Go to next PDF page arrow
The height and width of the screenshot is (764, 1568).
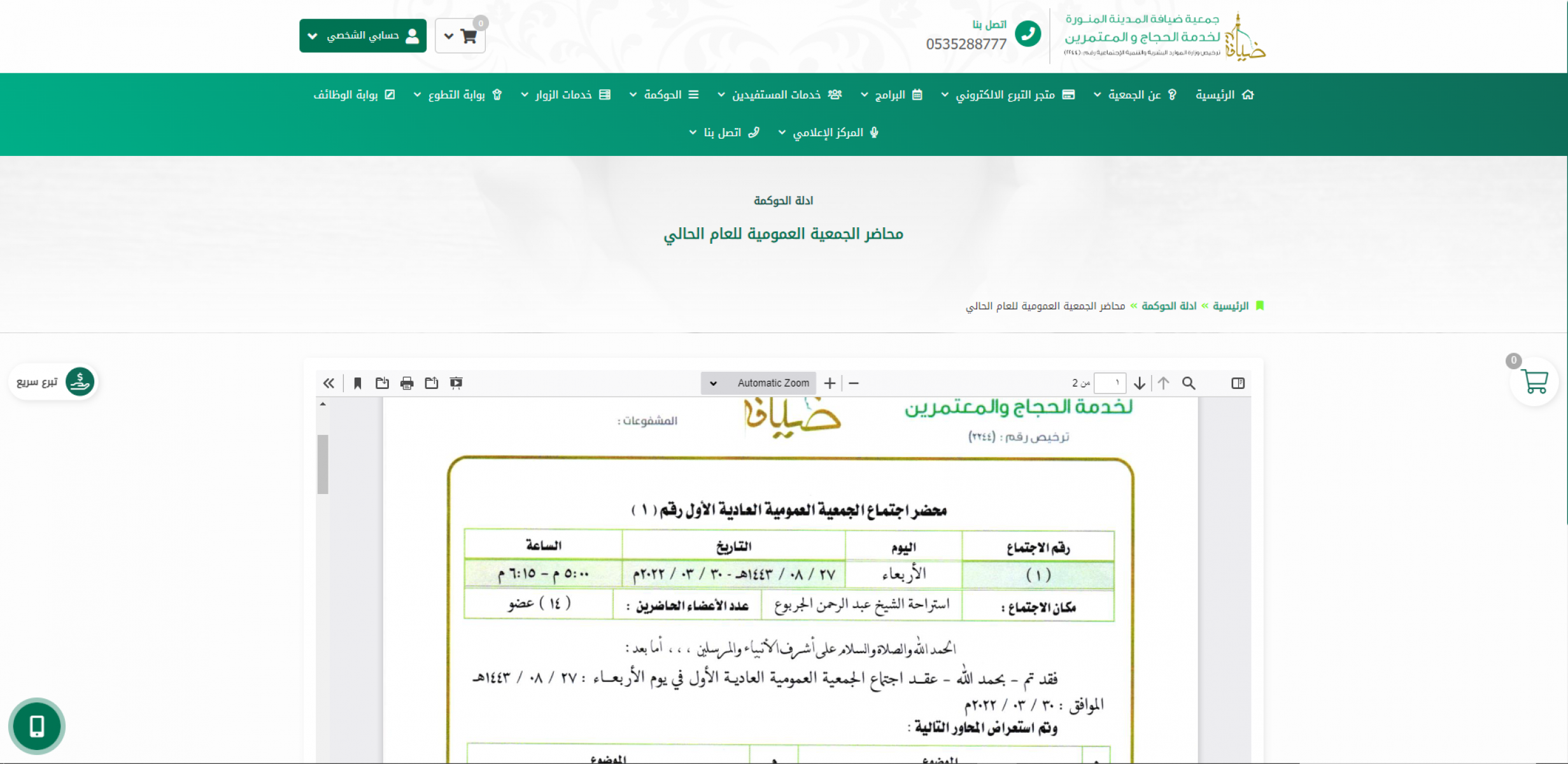pos(1140,383)
